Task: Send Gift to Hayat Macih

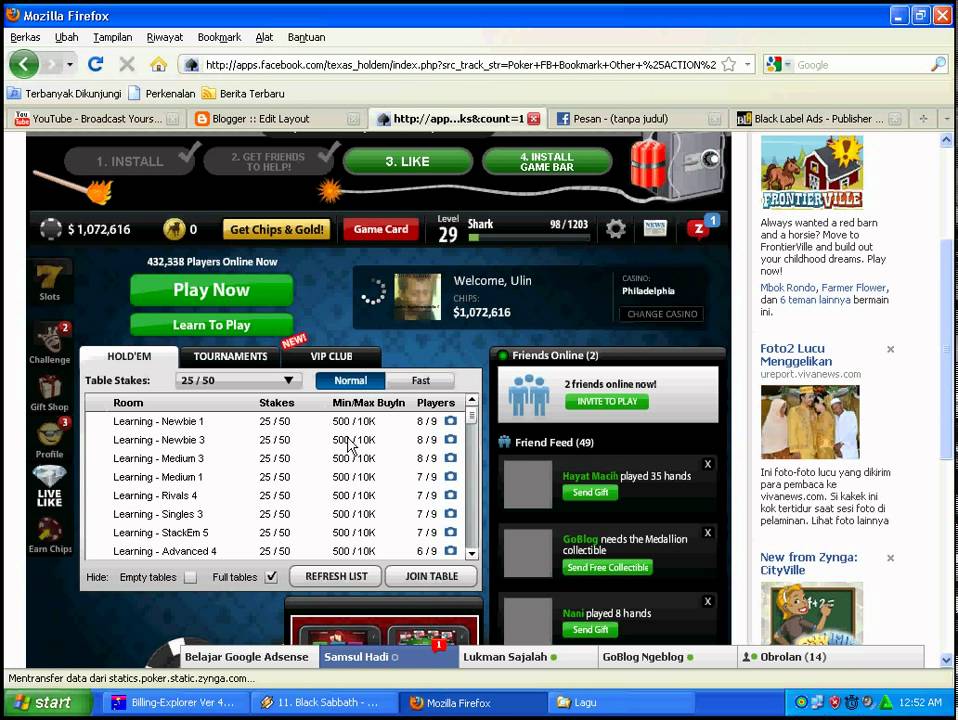Action: pos(590,493)
